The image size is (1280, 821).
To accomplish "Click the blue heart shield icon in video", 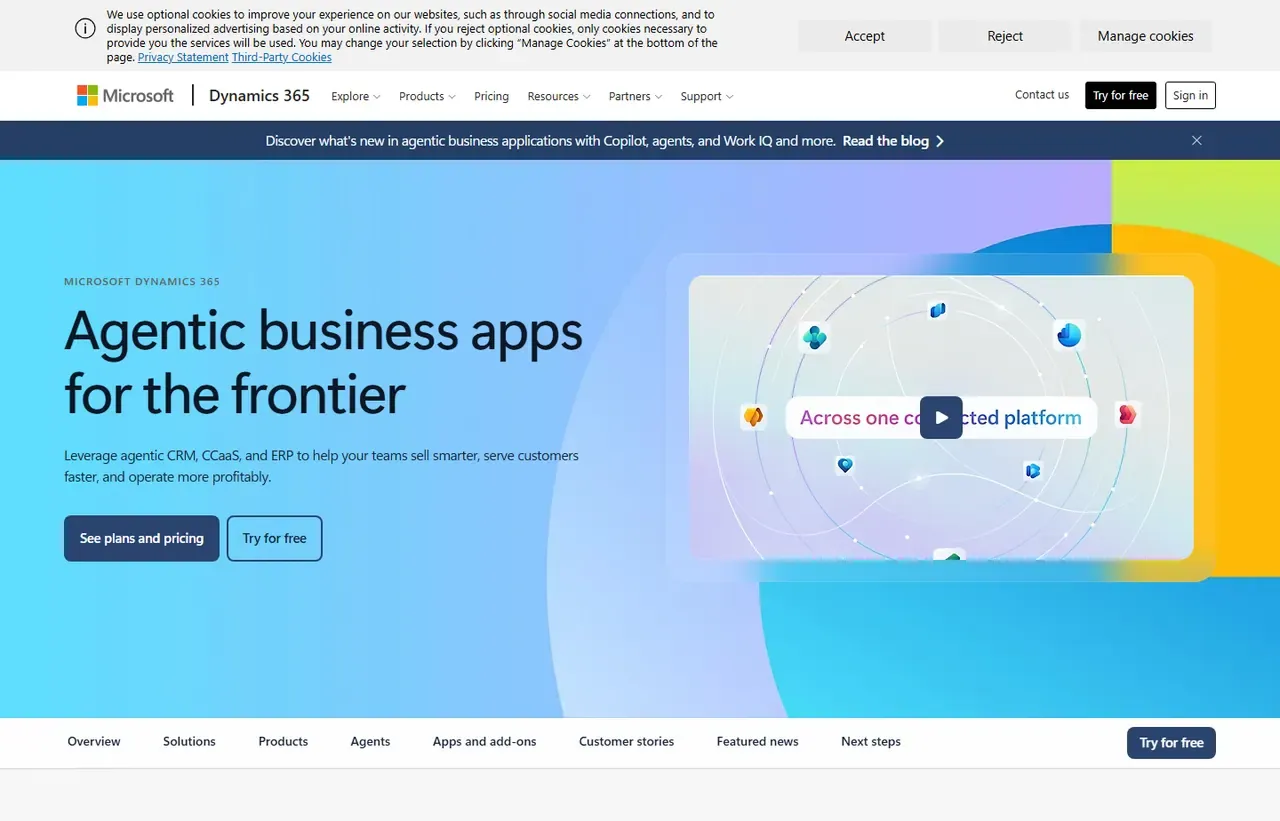I will pyautogui.click(x=845, y=465).
